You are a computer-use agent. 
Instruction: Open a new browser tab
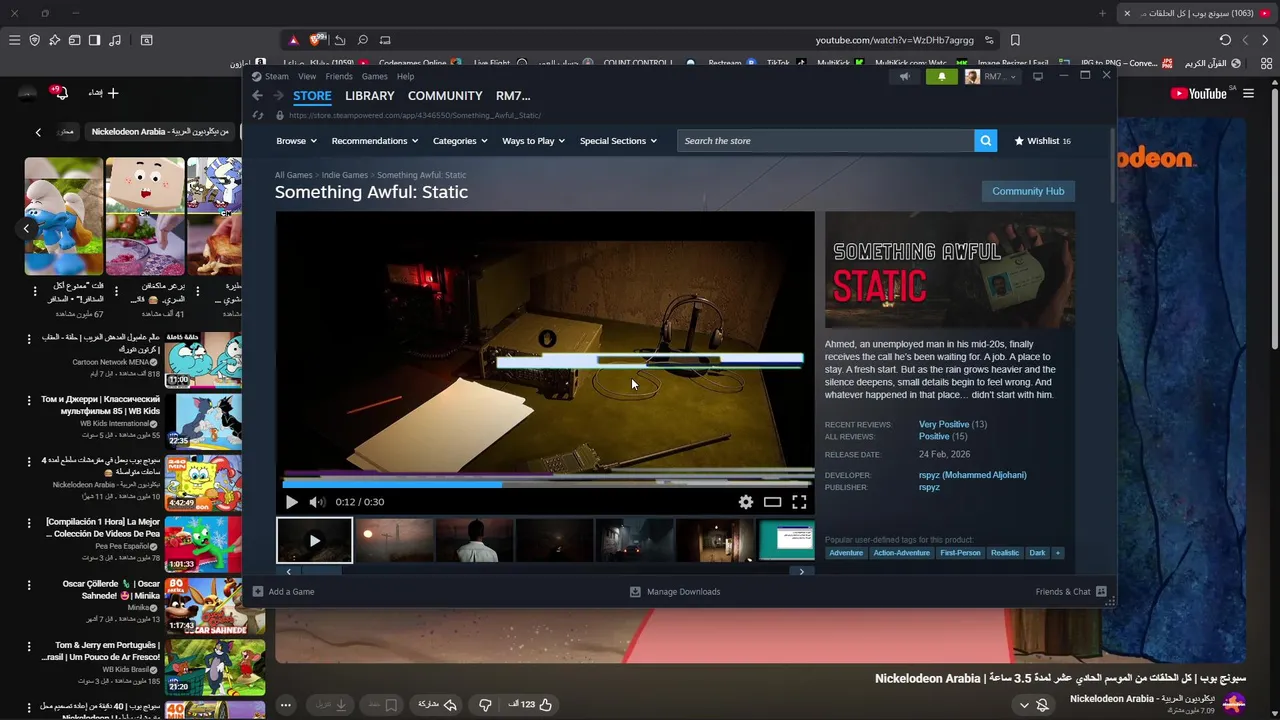tap(1103, 13)
